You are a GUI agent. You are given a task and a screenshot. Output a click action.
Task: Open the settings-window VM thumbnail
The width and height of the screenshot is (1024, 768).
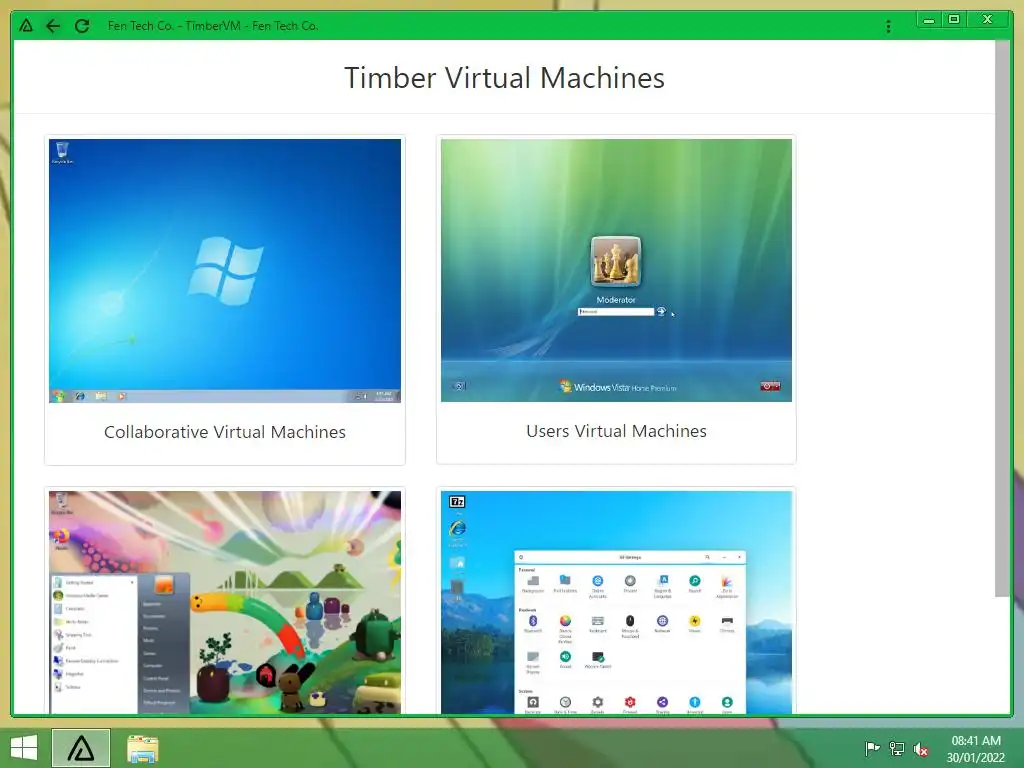point(616,601)
